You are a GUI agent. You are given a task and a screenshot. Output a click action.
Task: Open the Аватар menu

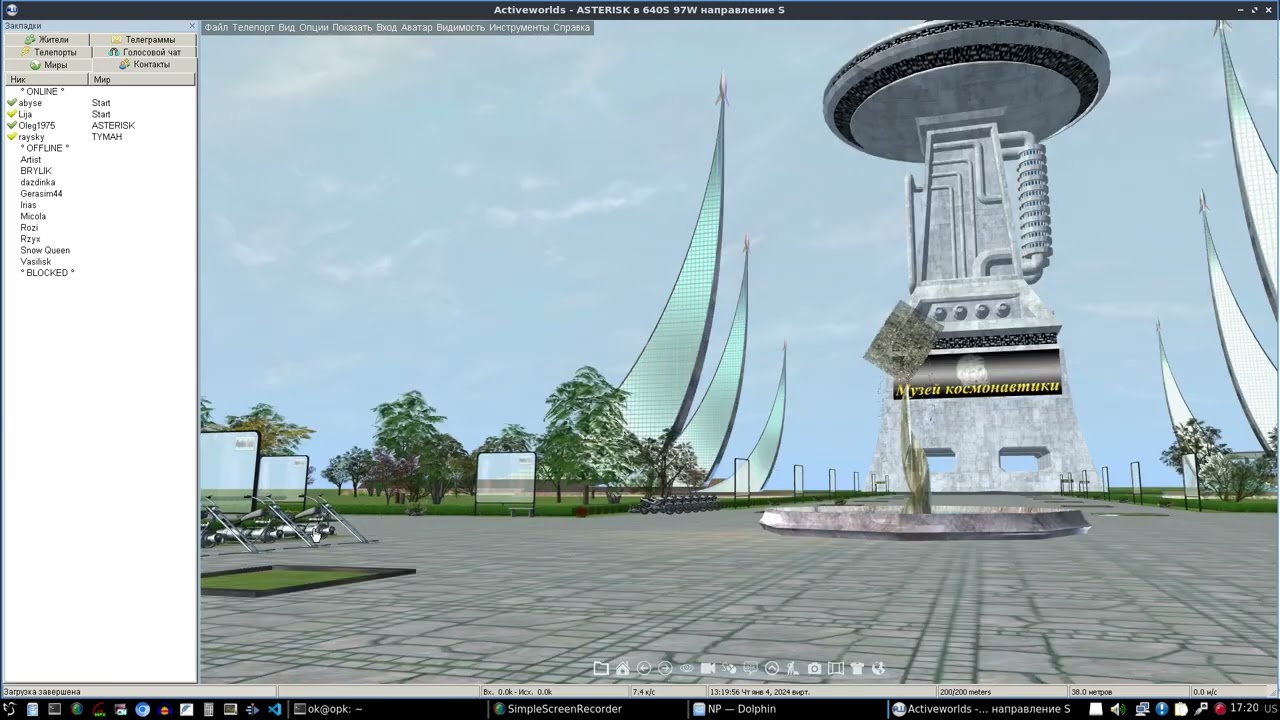click(416, 27)
